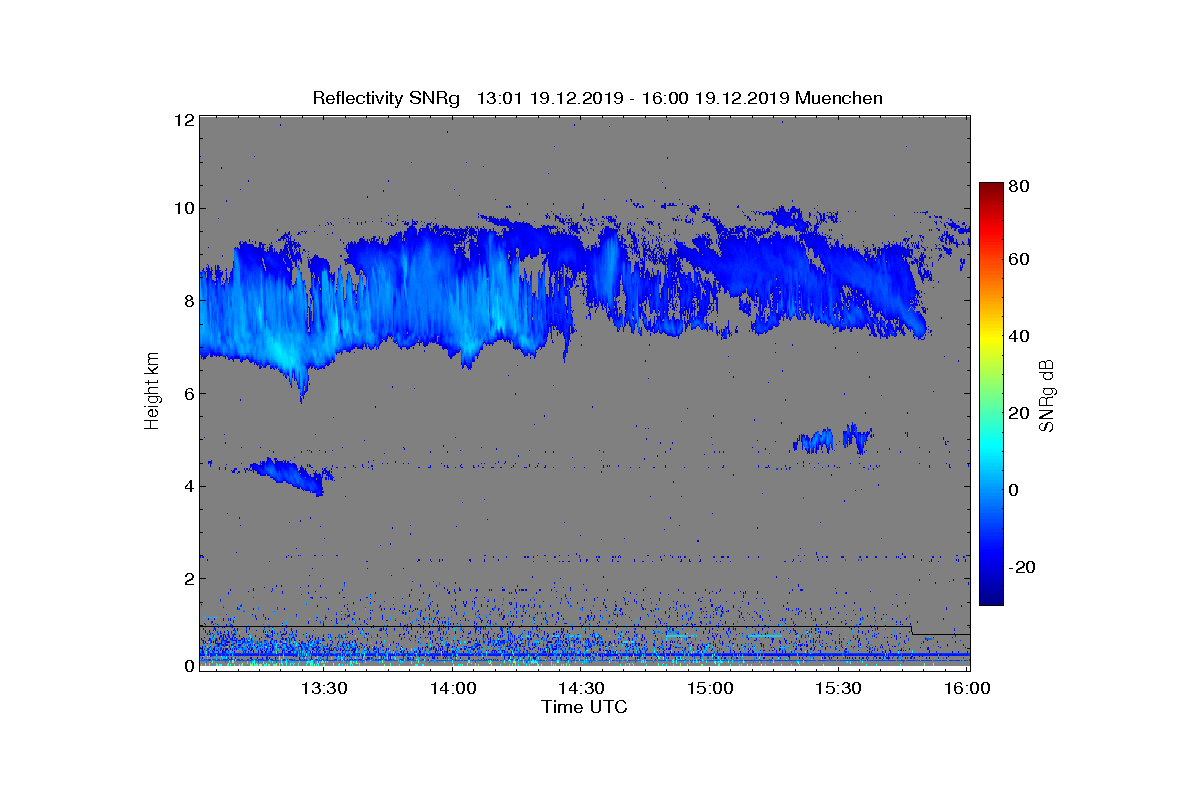Click the plot title 'Reflectivity SNRg'
This screenshot has height=800, width=1200.
(x=386, y=98)
